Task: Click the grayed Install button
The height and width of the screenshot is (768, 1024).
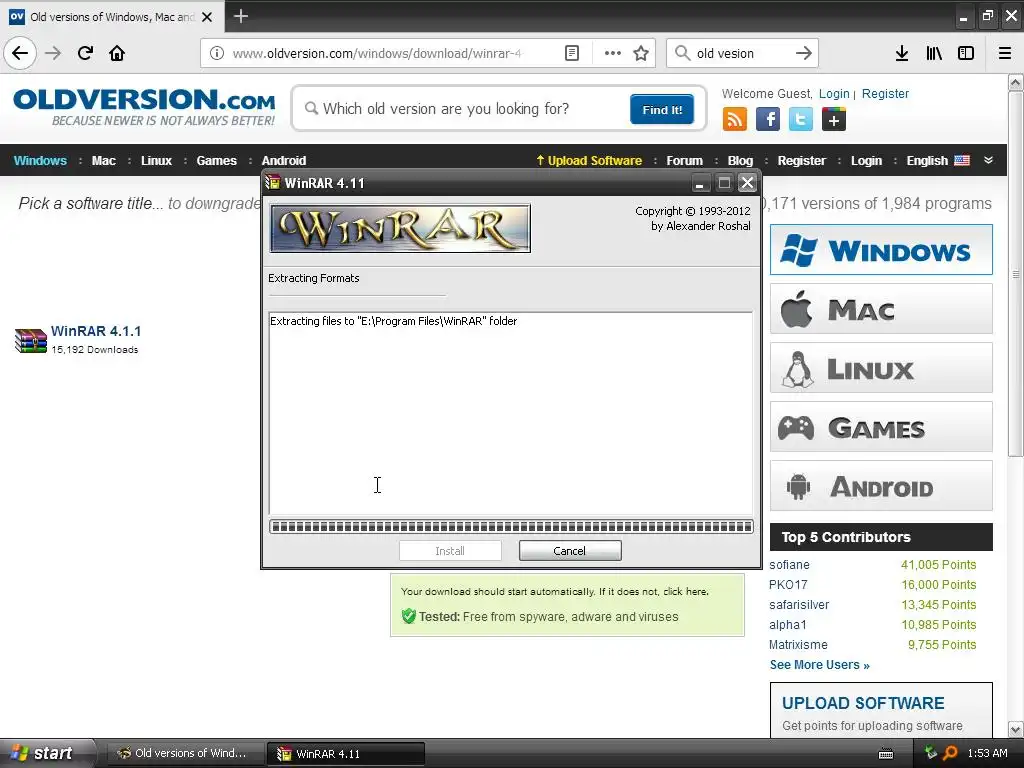Action: [450, 551]
